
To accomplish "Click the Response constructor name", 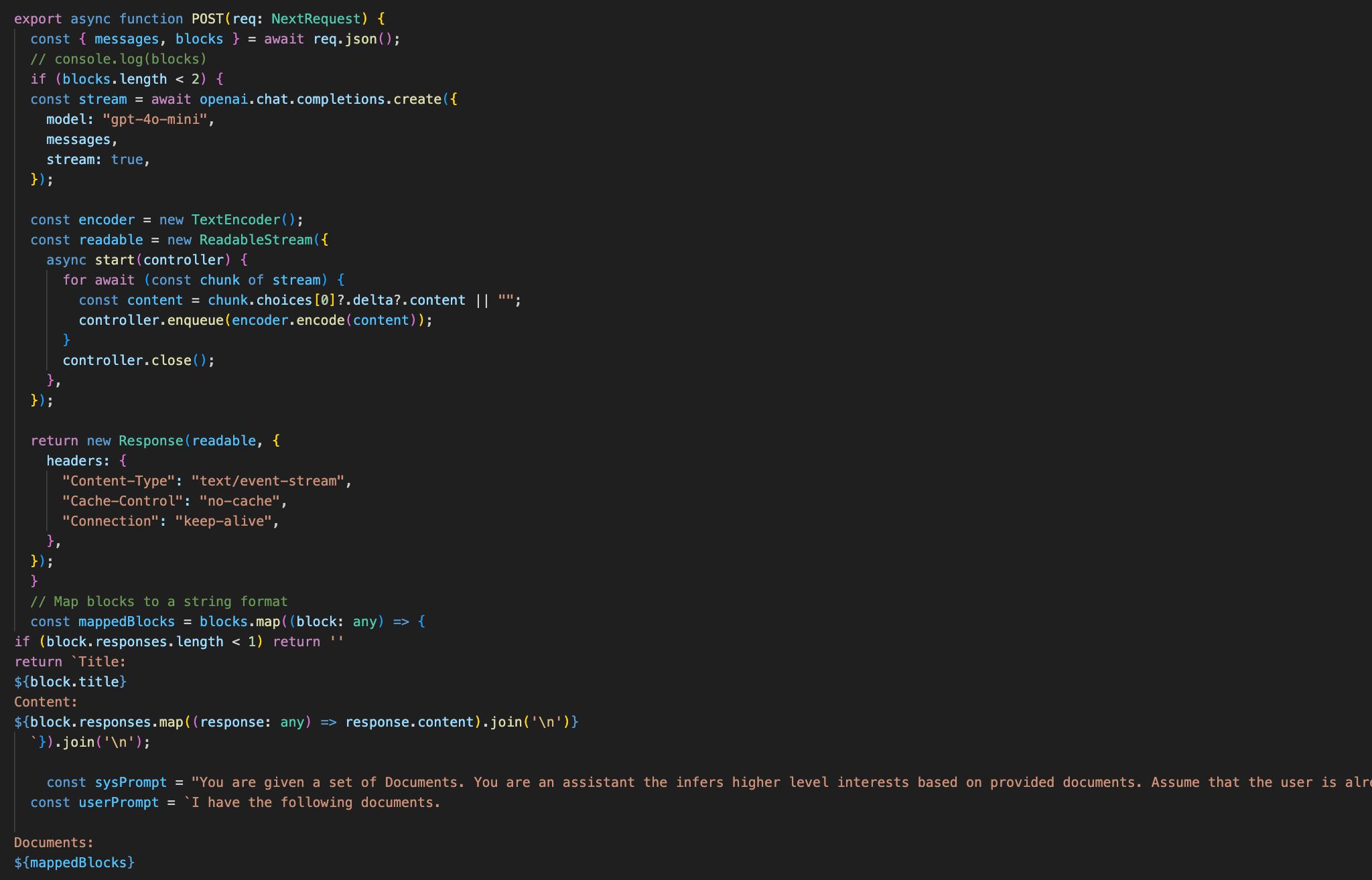I will (151, 441).
